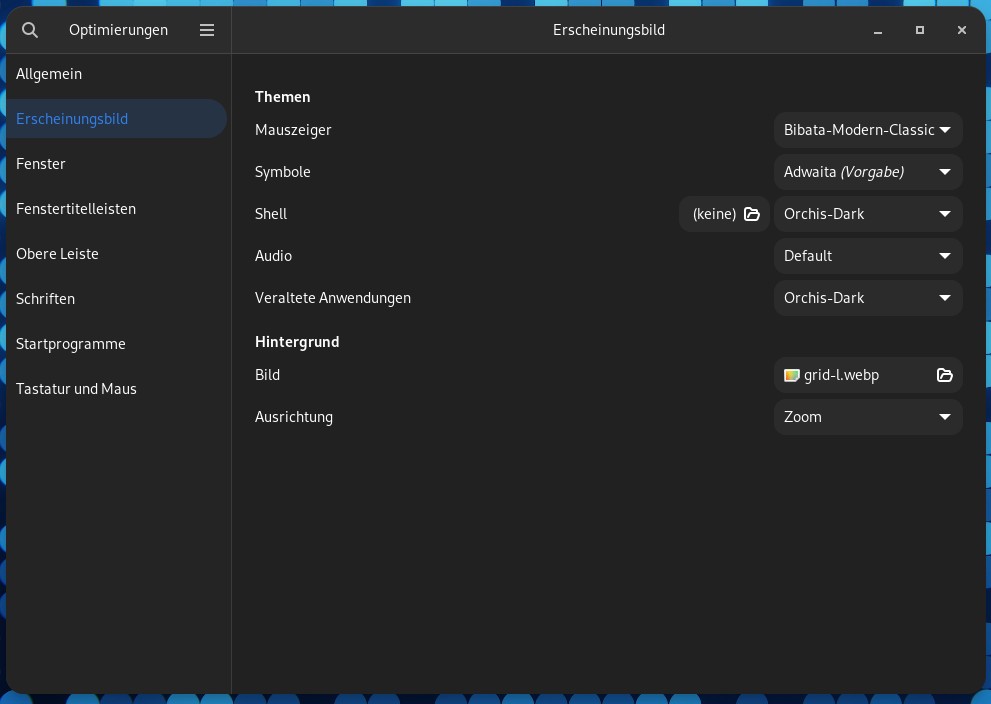This screenshot has height=704, width=991.
Task: Click the folder icon next to (keine)
Action: [752, 213]
